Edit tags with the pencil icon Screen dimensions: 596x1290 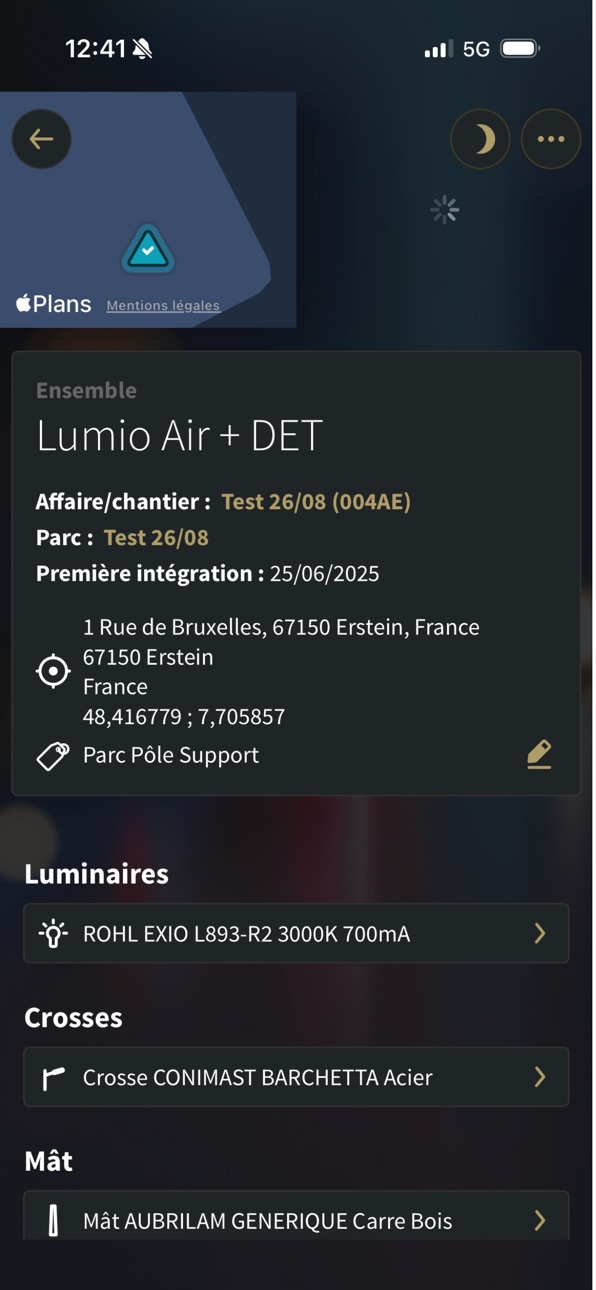539,754
